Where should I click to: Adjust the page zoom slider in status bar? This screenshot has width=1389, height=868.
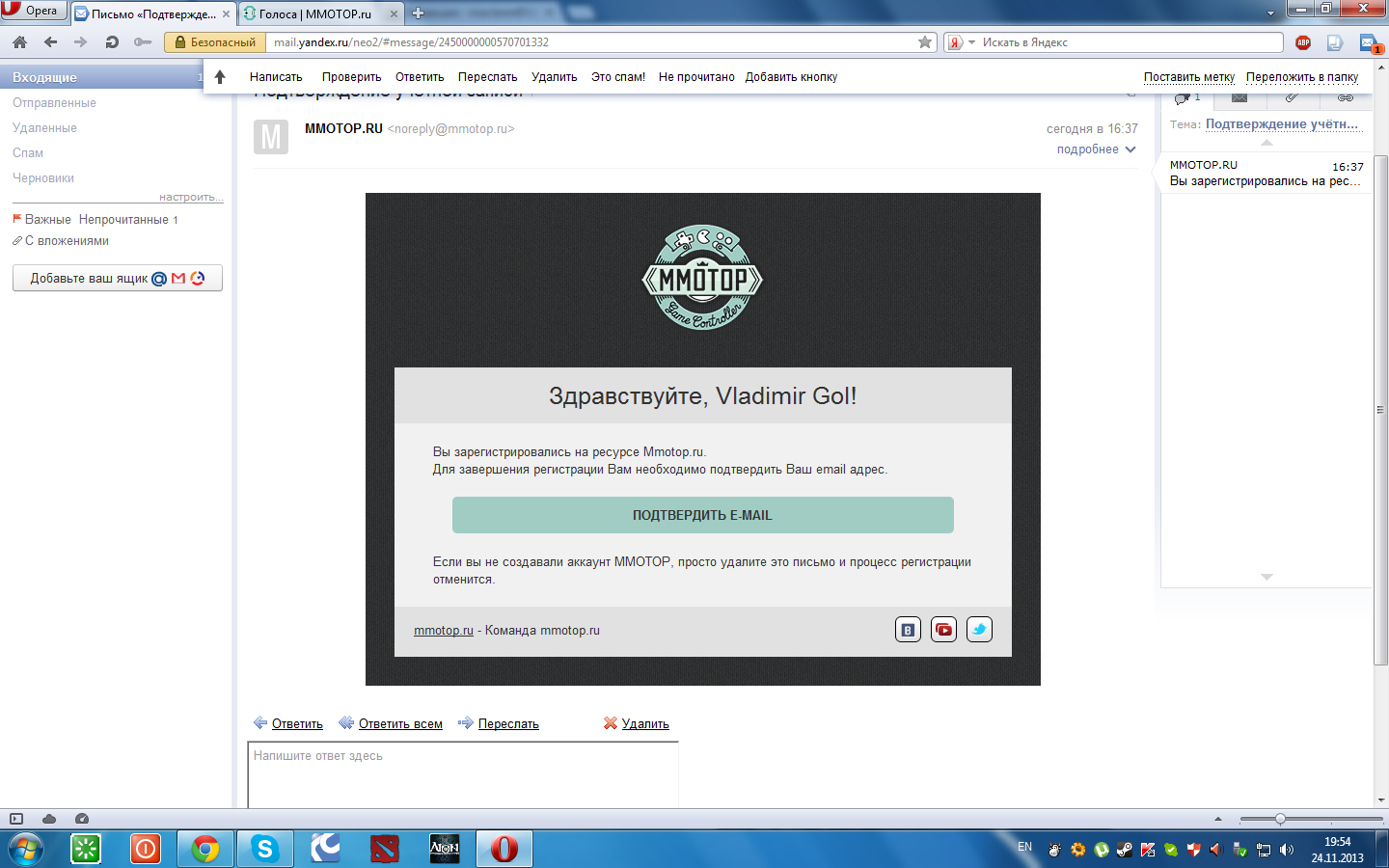(x=1280, y=819)
